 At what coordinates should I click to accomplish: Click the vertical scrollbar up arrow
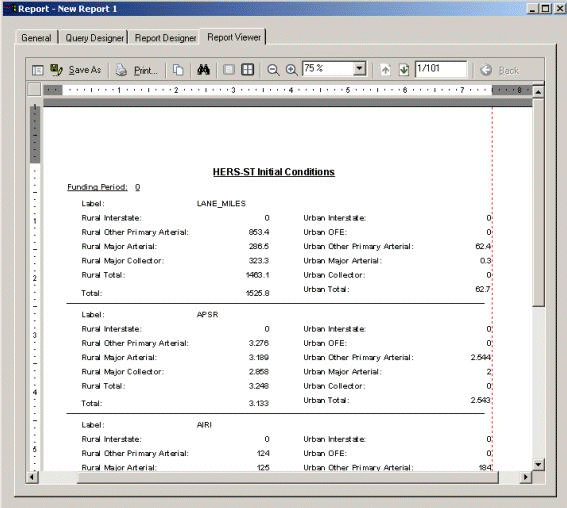point(538,92)
